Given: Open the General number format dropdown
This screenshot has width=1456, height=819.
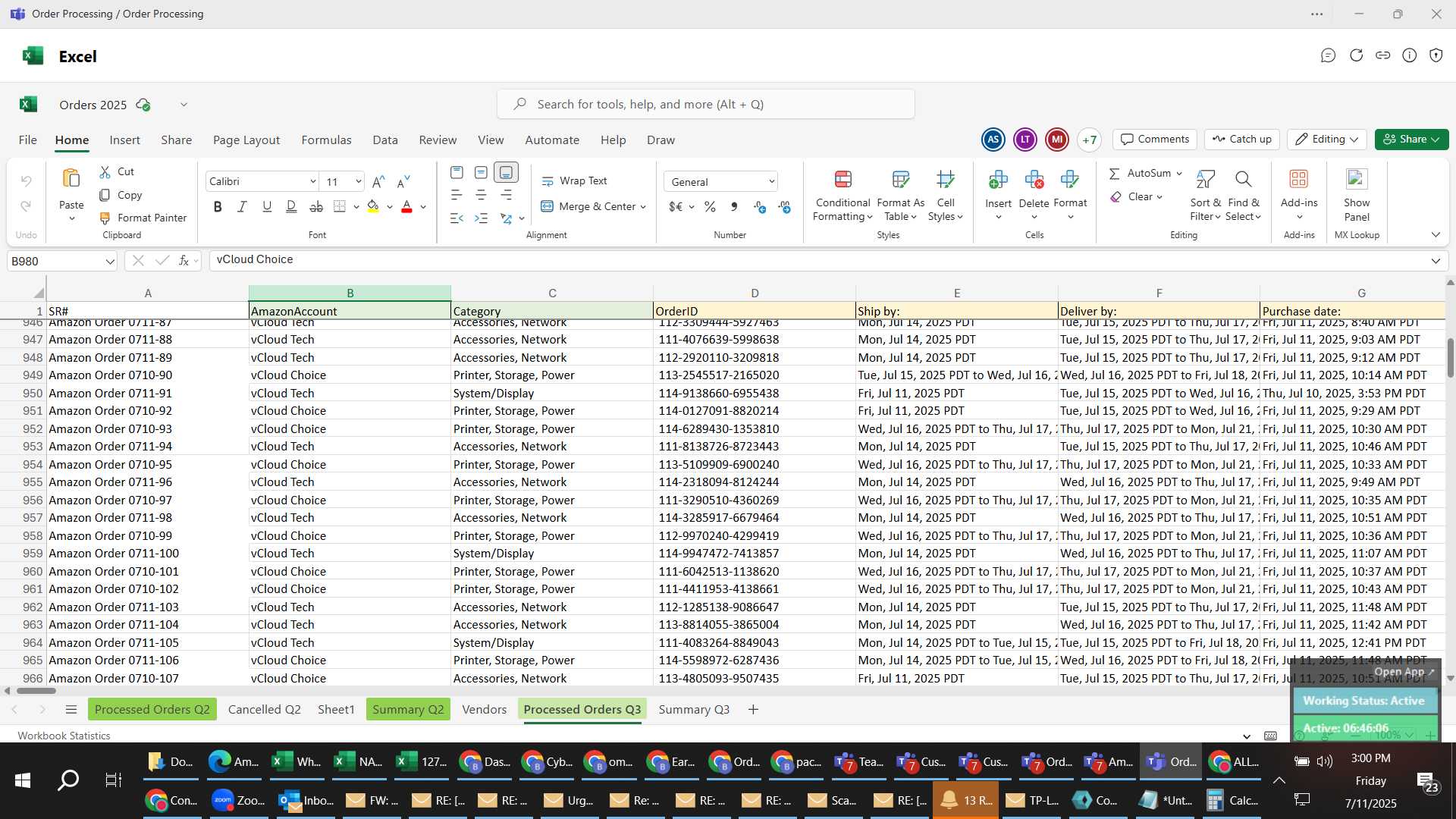Looking at the screenshot, I should click(771, 181).
